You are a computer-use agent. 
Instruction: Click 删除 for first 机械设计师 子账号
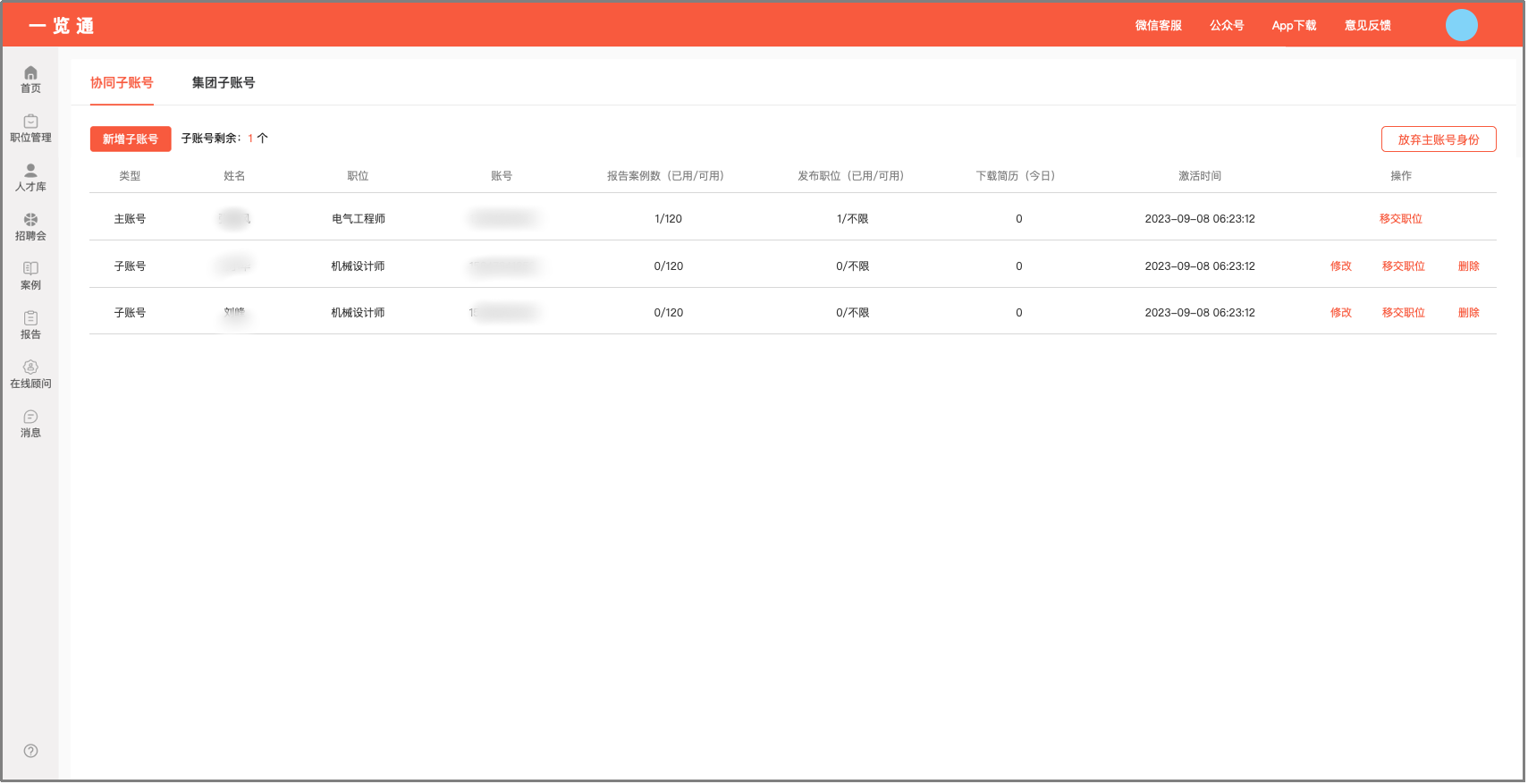(x=1469, y=266)
